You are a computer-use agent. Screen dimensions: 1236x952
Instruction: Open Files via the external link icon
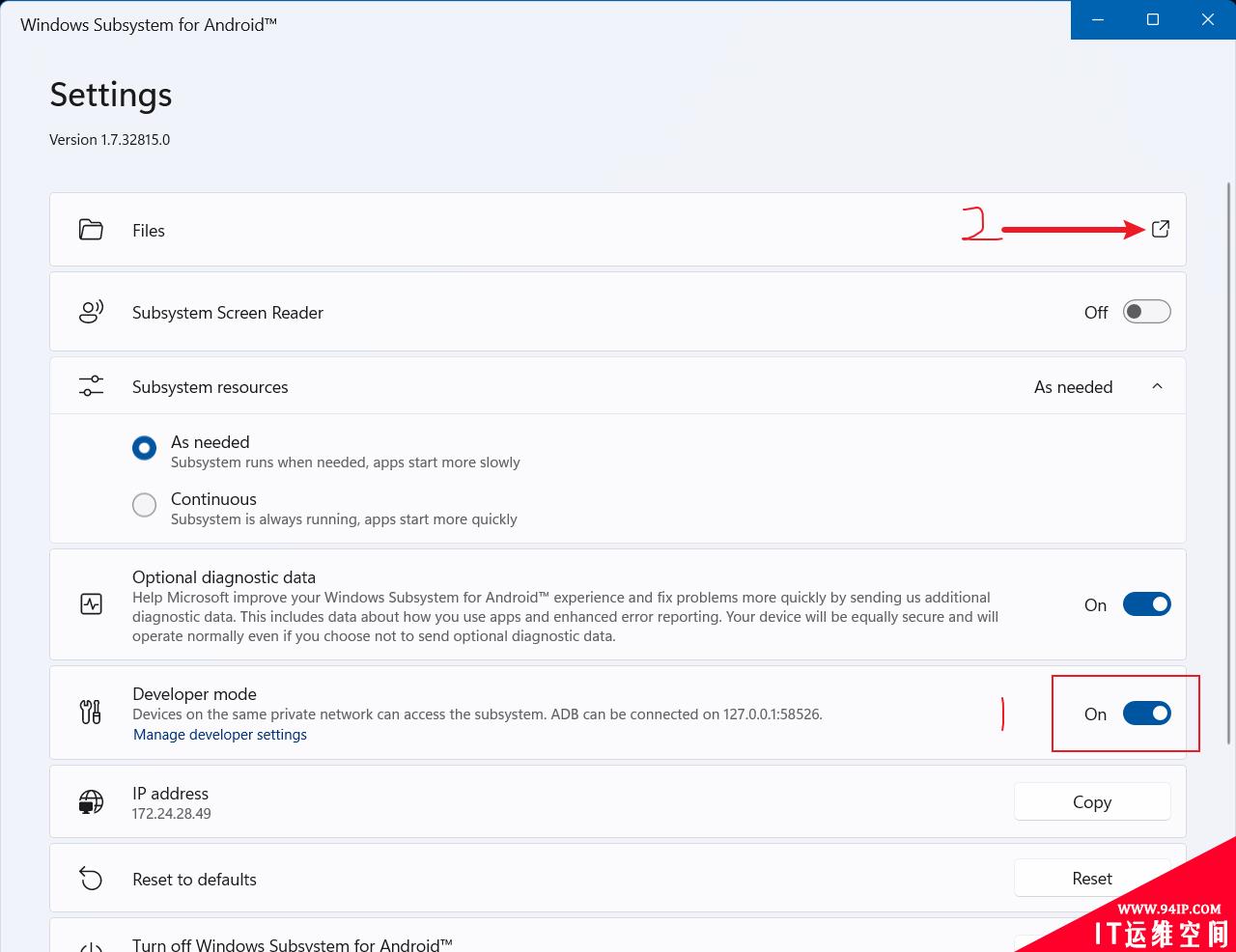1161,229
